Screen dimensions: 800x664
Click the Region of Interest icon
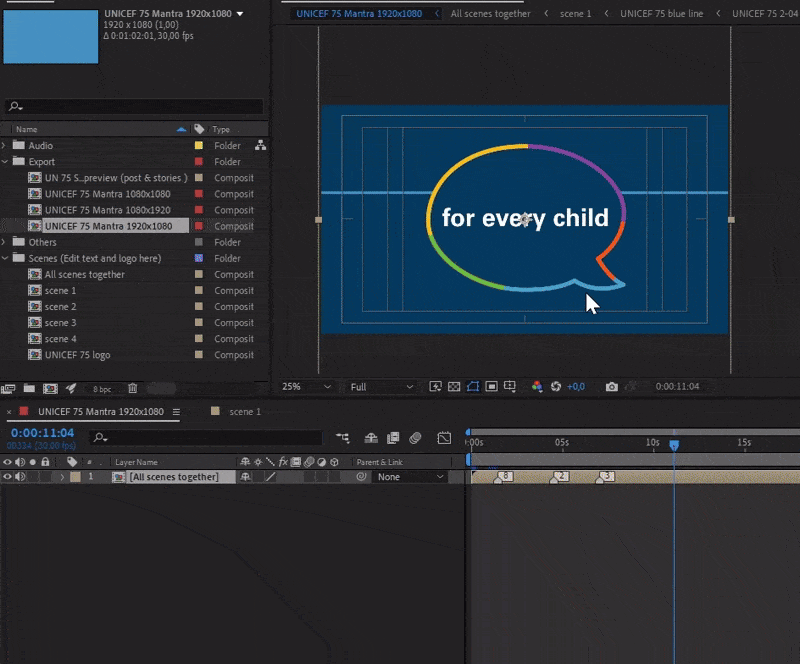tap(491, 386)
